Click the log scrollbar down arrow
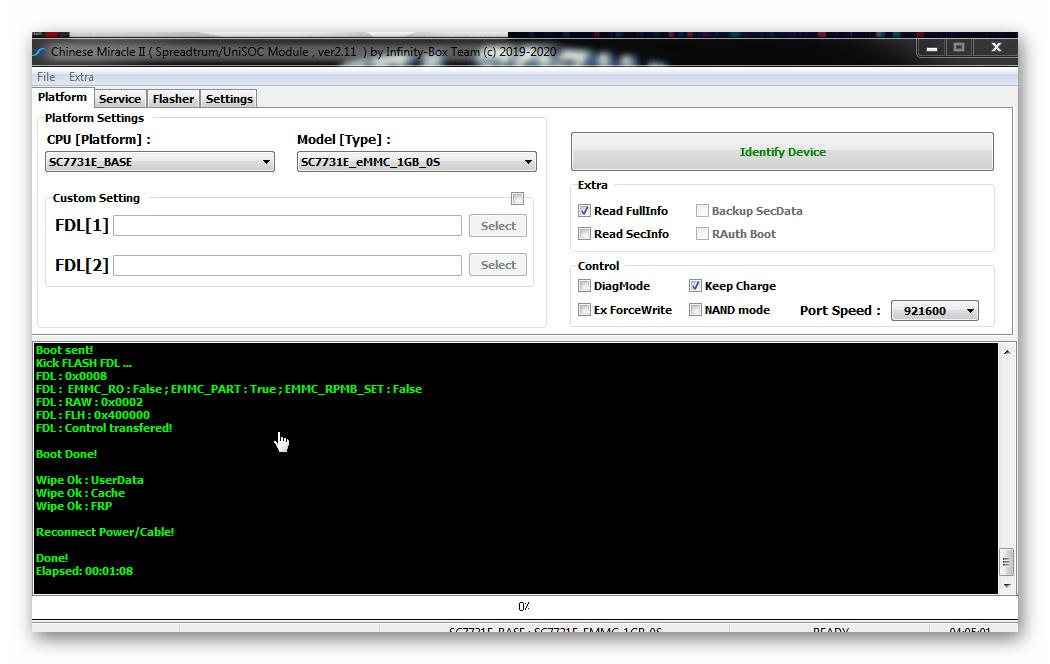The height and width of the screenshot is (664, 1050). click(1006, 586)
